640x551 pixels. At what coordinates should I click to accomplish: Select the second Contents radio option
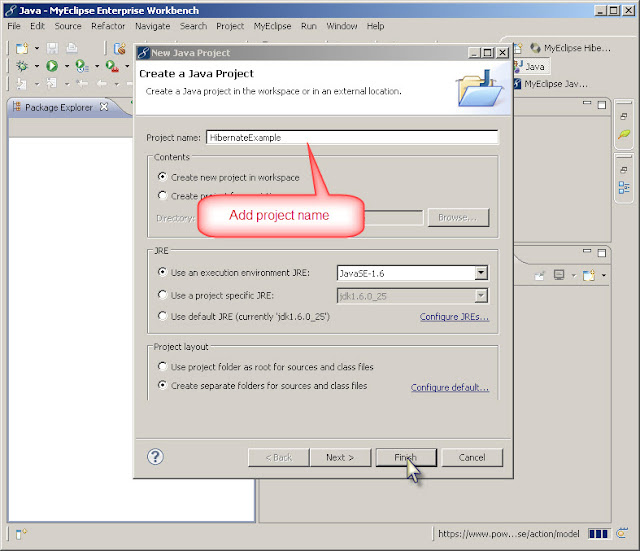(x=162, y=196)
